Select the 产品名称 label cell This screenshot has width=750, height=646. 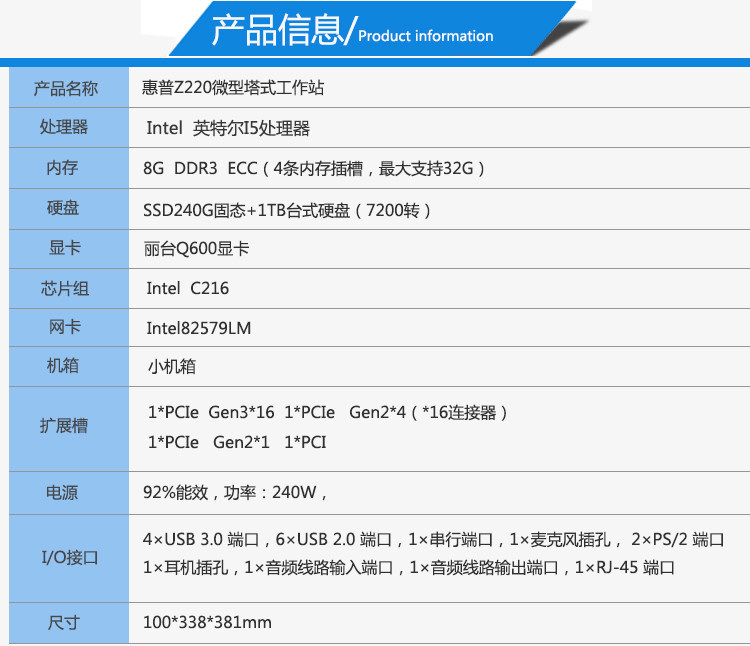(x=69, y=88)
